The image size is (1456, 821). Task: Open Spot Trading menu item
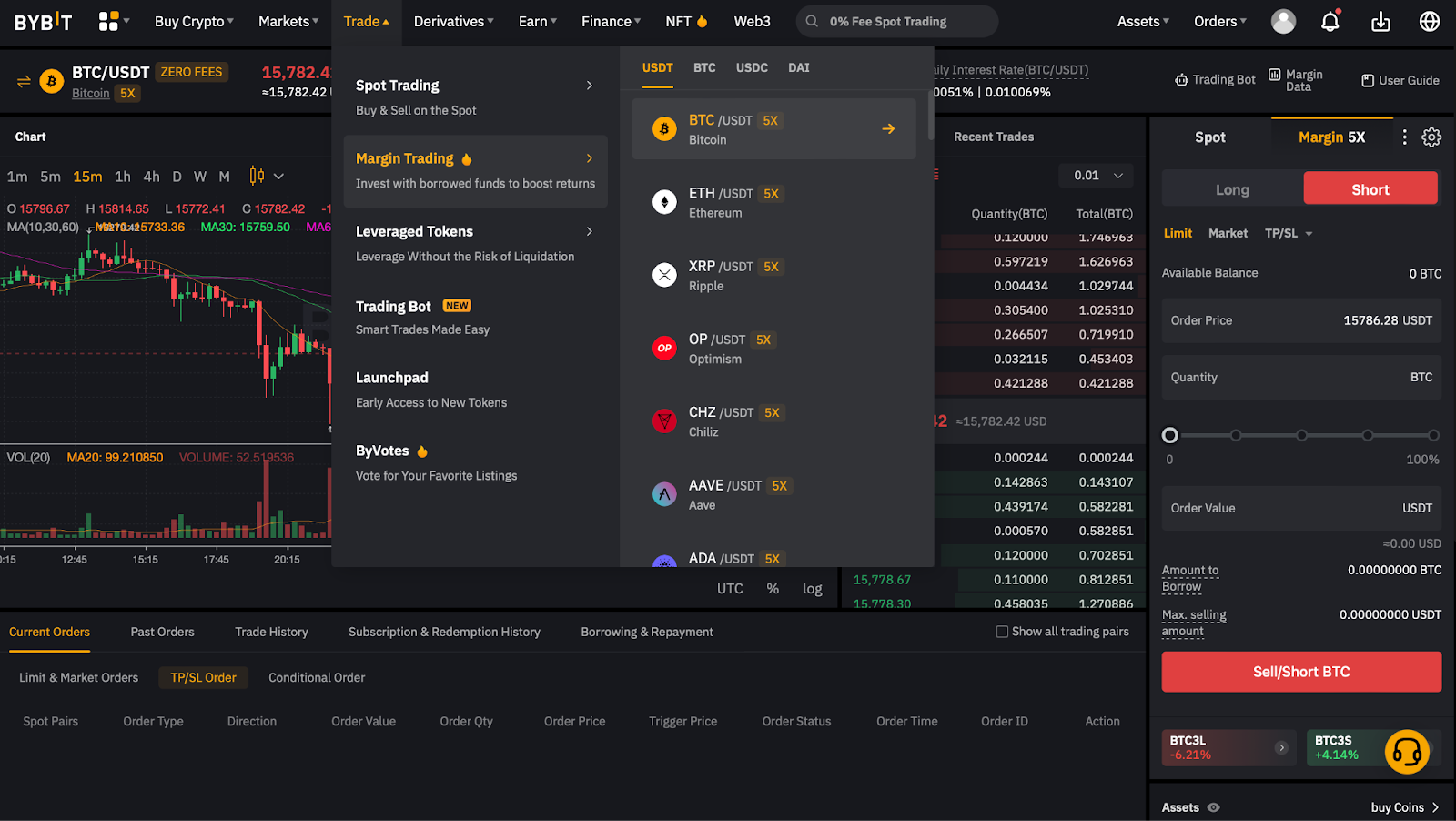pos(475,97)
